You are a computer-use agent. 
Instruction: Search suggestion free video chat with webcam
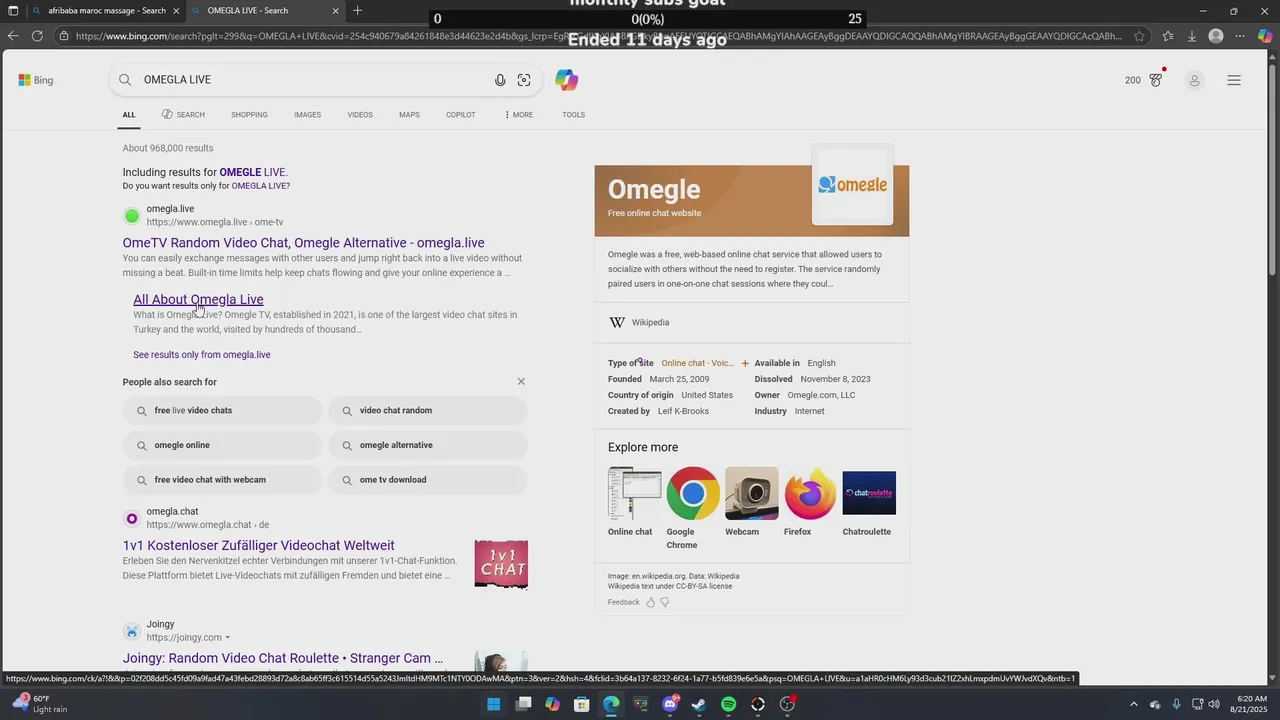(x=223, y=480)
